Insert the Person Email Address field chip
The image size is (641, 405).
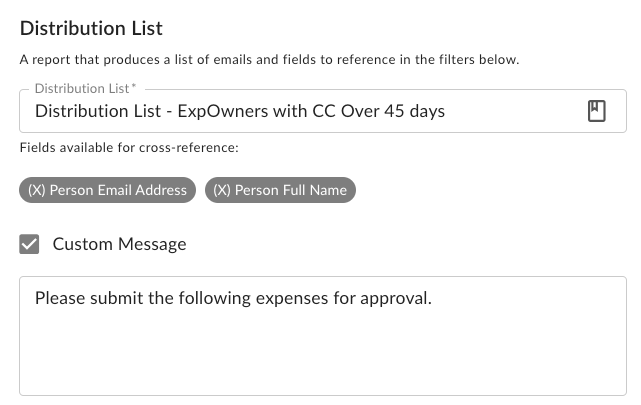(x=107, y=190)
